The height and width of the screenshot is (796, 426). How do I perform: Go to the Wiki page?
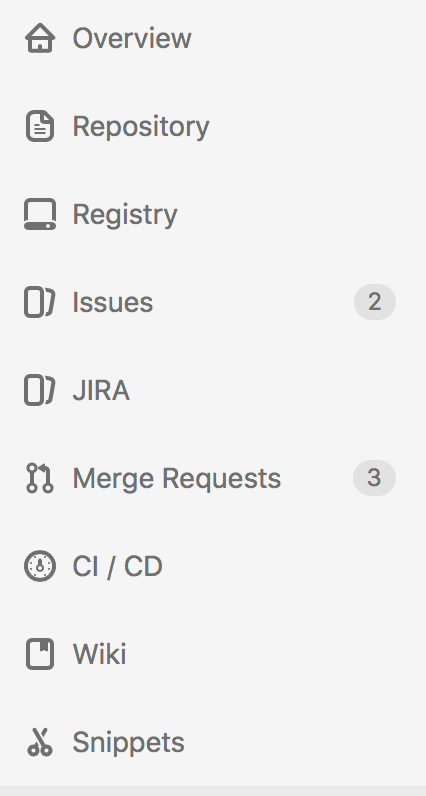tap(100, 654)
